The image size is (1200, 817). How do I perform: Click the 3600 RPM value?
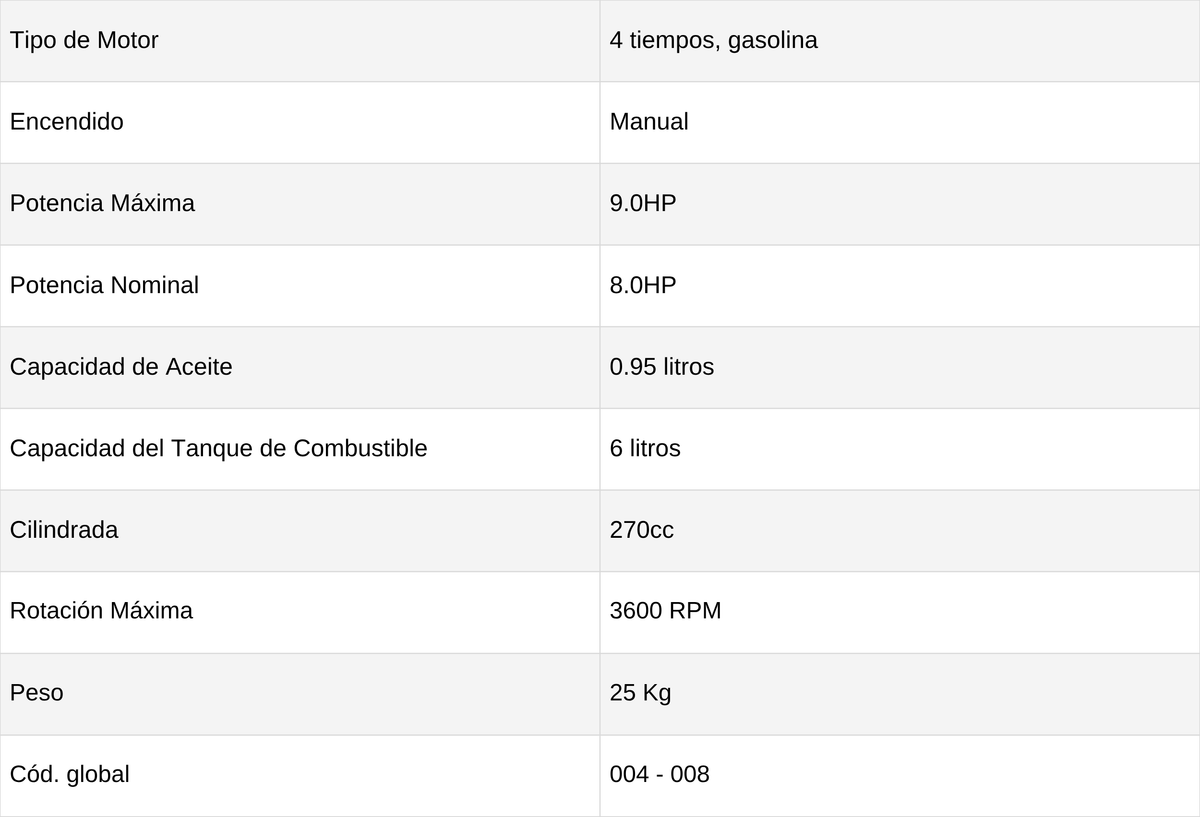665,610
